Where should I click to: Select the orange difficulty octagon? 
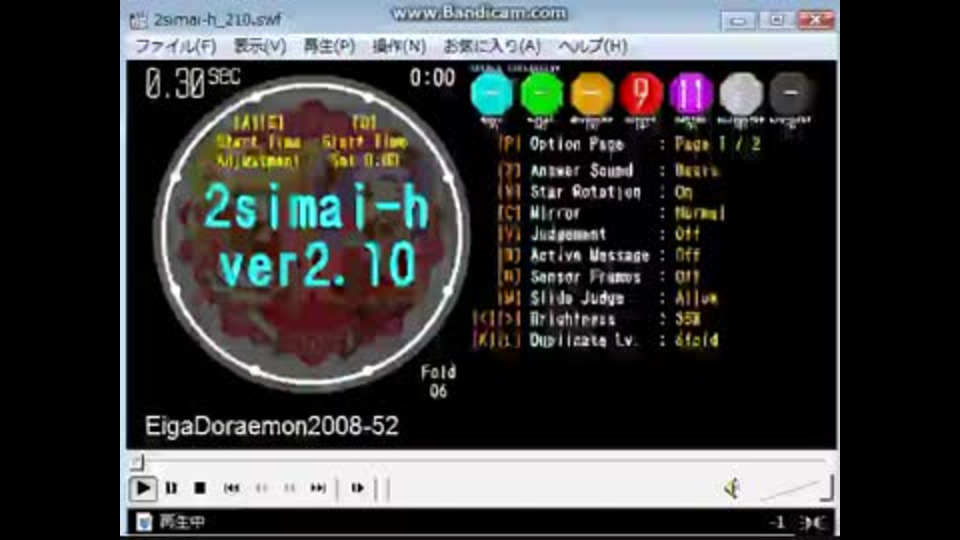(x=591, y=94)
